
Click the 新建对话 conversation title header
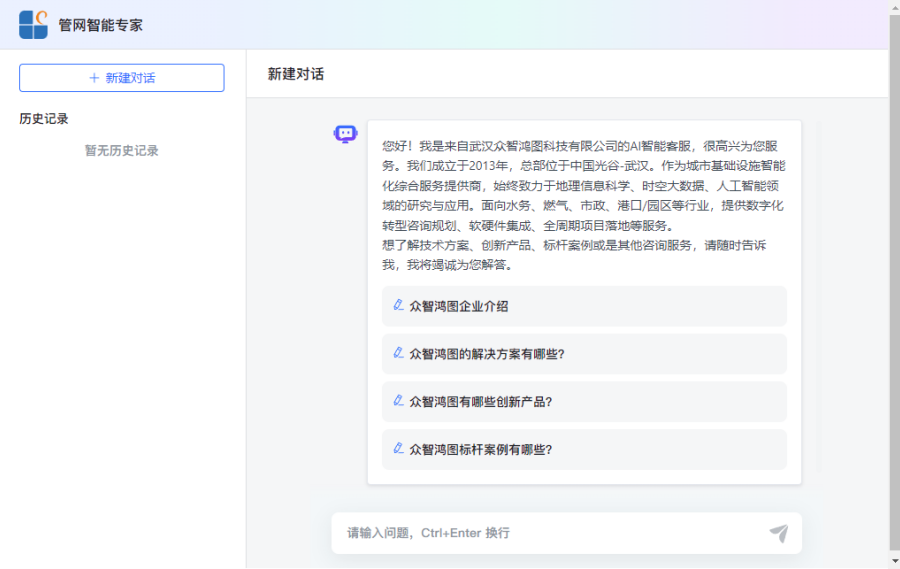296,74
